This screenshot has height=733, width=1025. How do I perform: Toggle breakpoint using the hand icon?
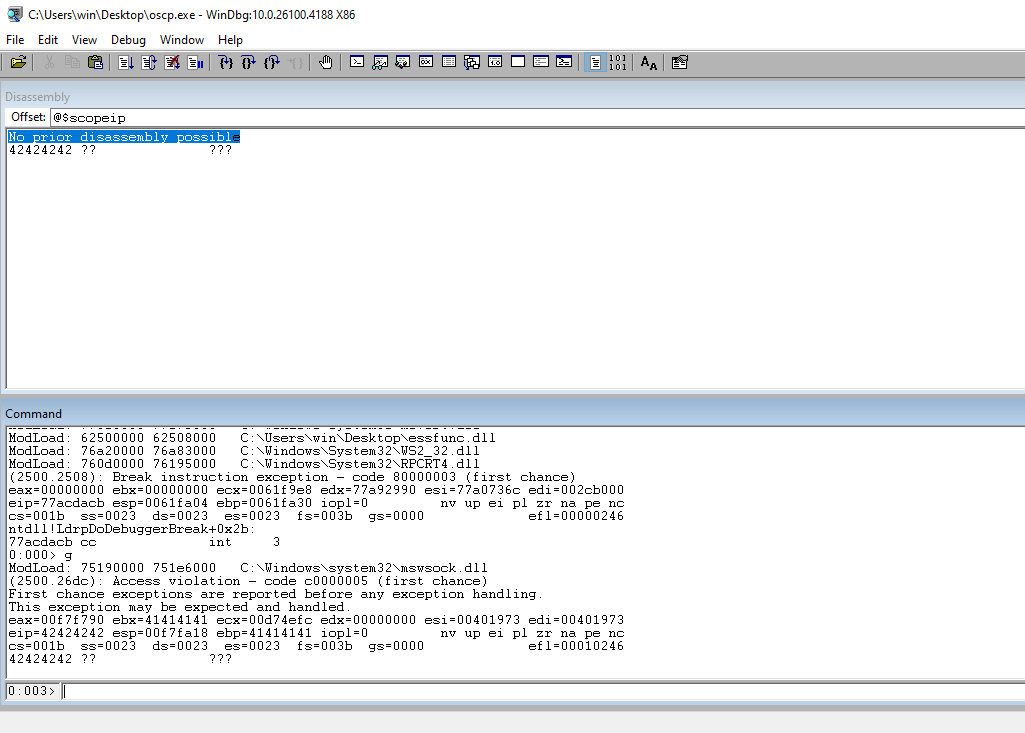click(326, 62)
